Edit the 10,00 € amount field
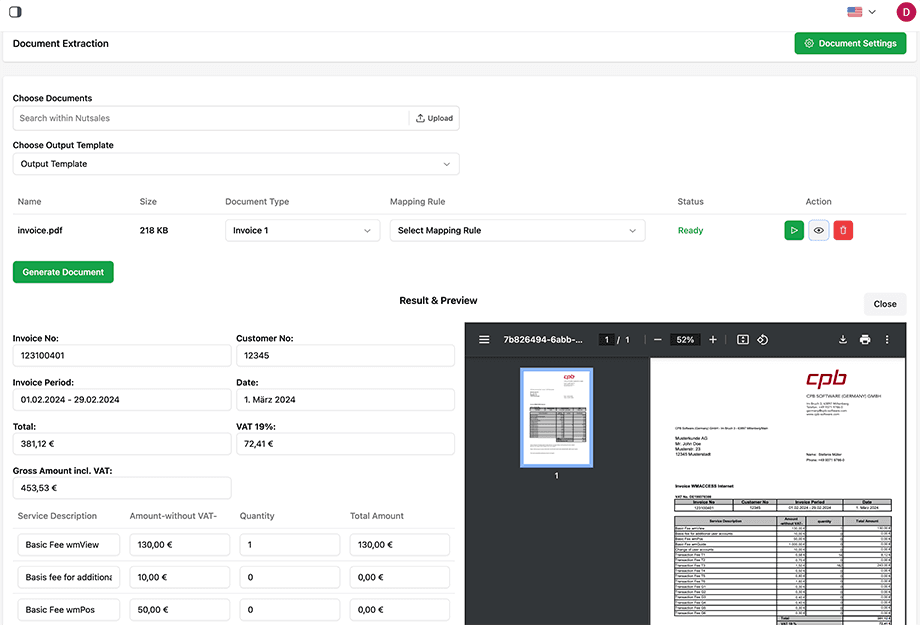The width and height of the screenshot is (920, 625). [x=180, y=577]
